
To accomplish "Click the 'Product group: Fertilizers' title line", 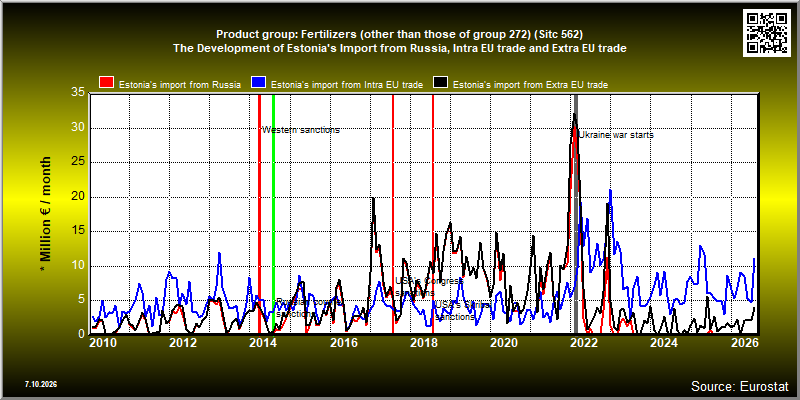I will click(x=399, y=35).
